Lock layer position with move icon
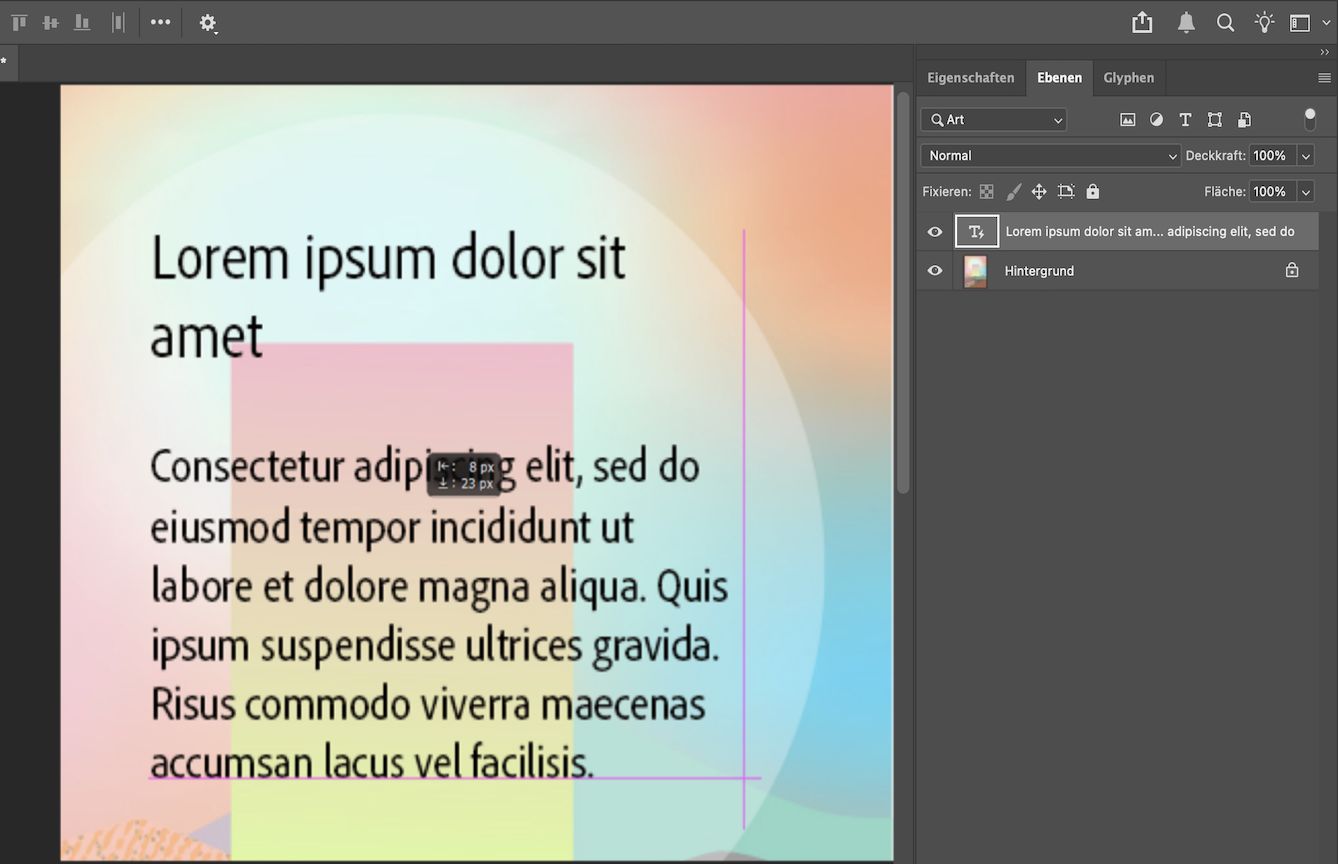This screenshot has width=1338, height=864. coord(1038,191)
